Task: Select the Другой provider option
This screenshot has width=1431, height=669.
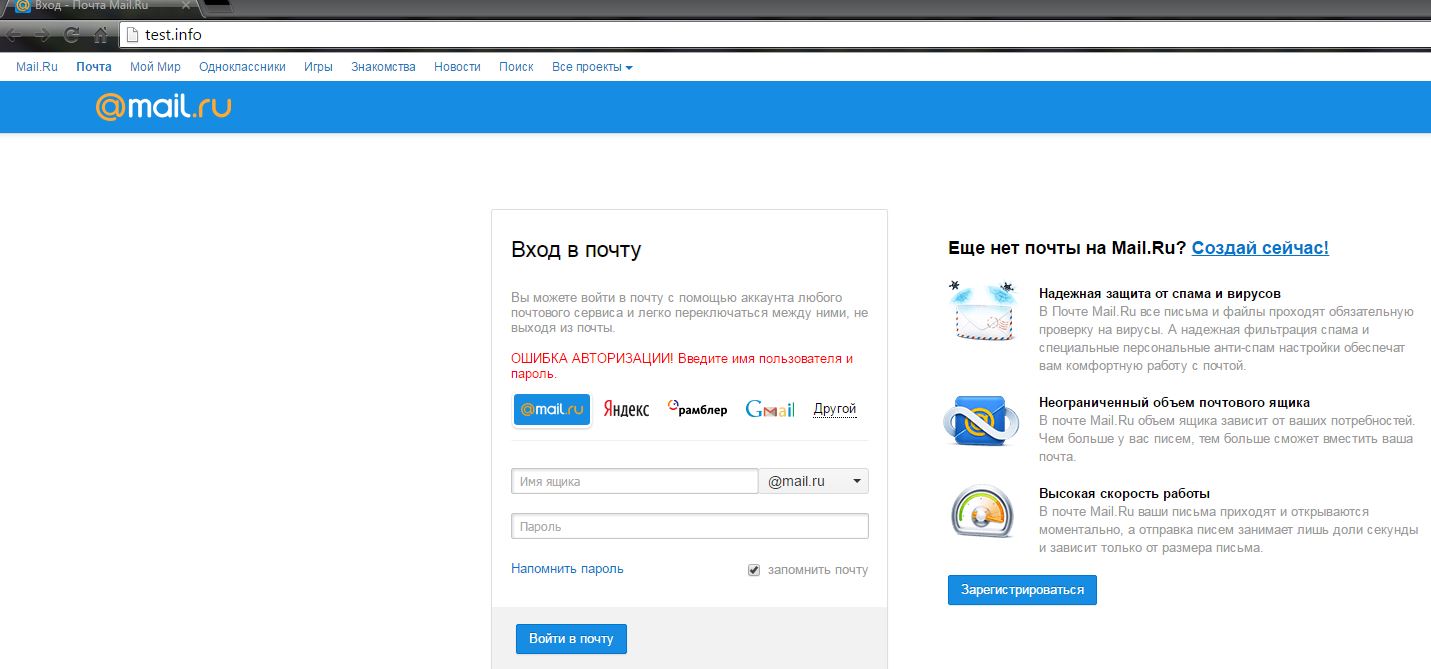Action: click(835, 409)
